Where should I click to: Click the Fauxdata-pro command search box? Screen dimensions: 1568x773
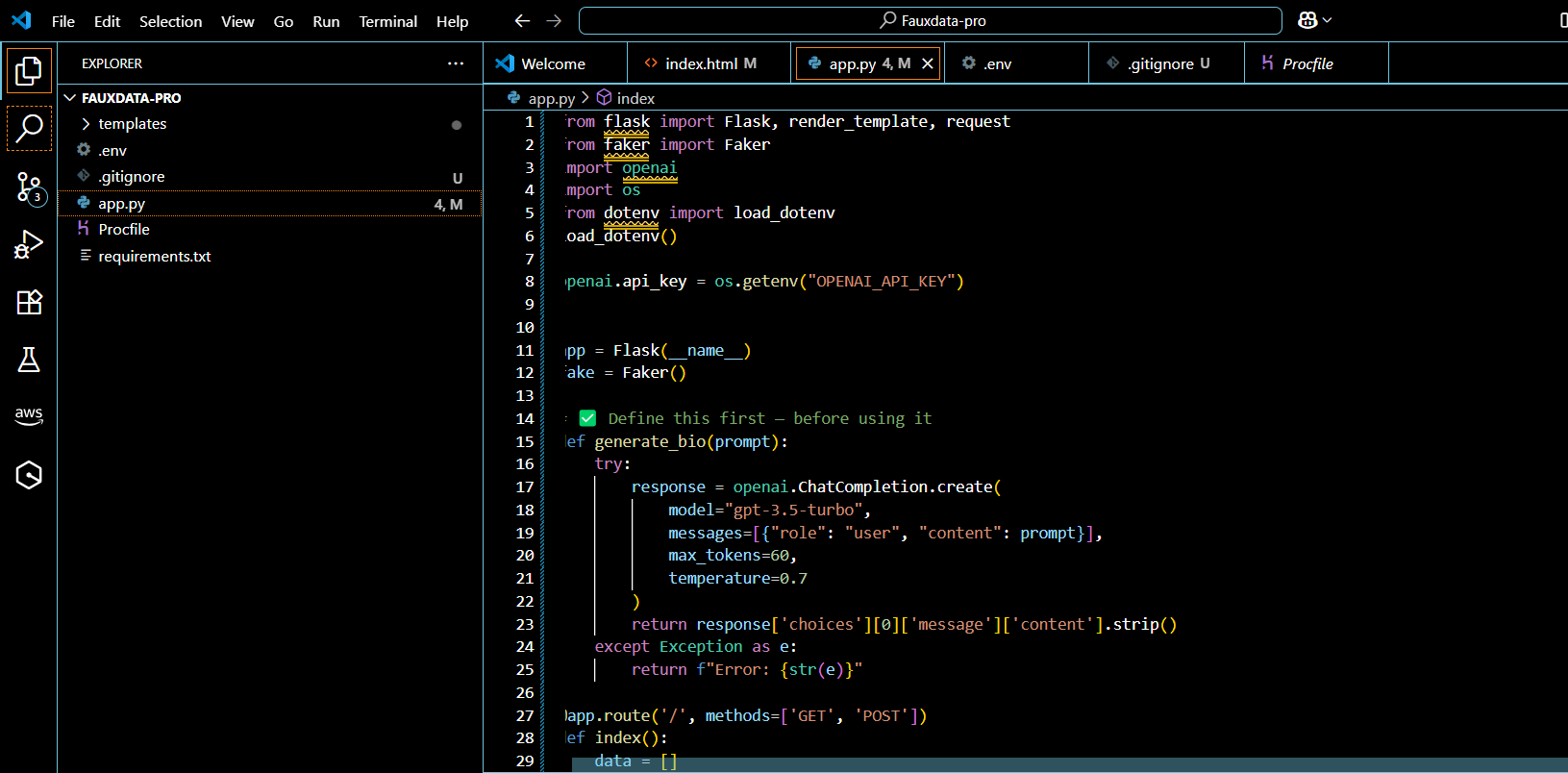(930, 20)
